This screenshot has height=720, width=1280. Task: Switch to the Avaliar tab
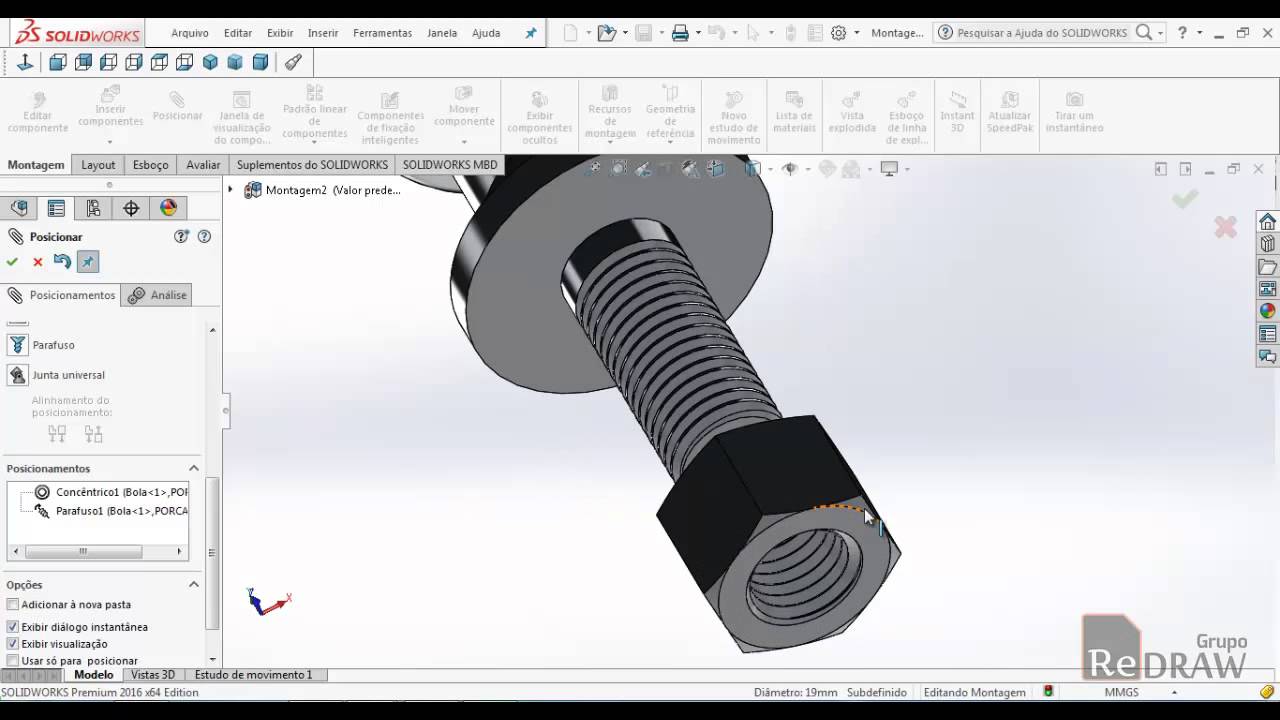(x=203, y=165)
